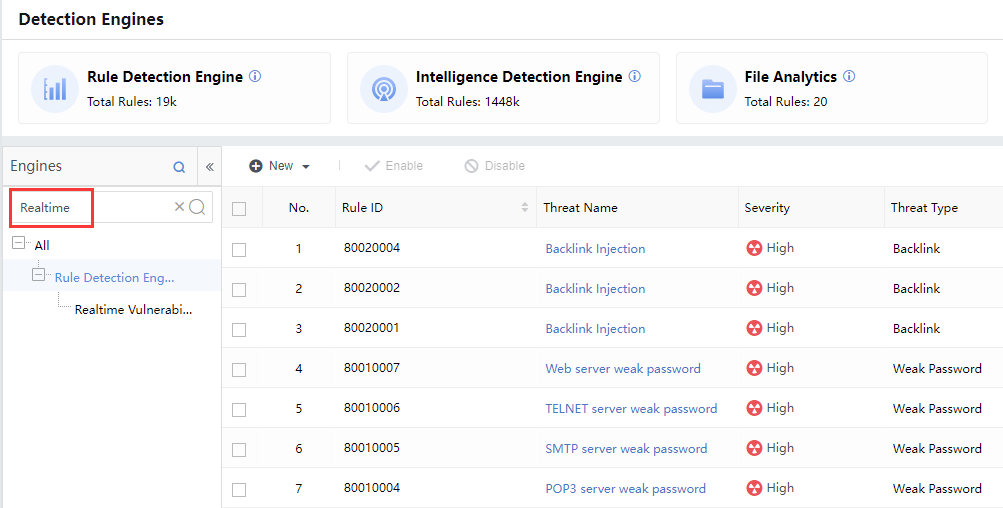Collapse the All tree node

(x=19, y=244)
